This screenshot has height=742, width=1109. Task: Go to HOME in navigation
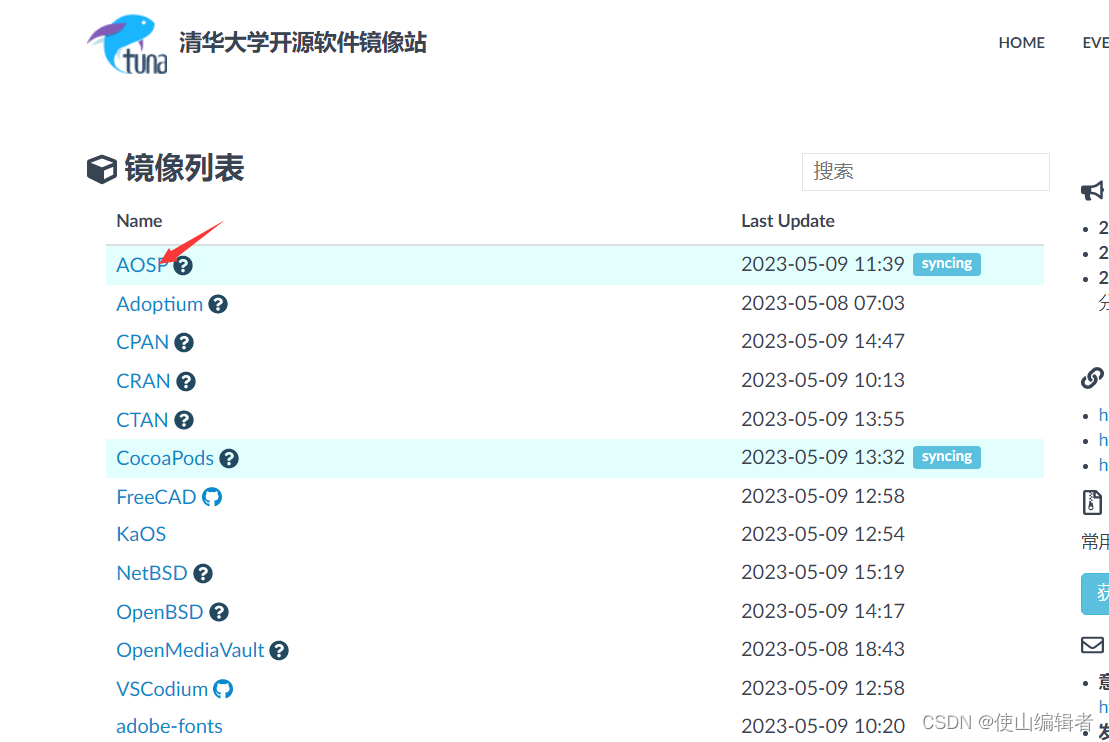click(x=1021, y=42)
